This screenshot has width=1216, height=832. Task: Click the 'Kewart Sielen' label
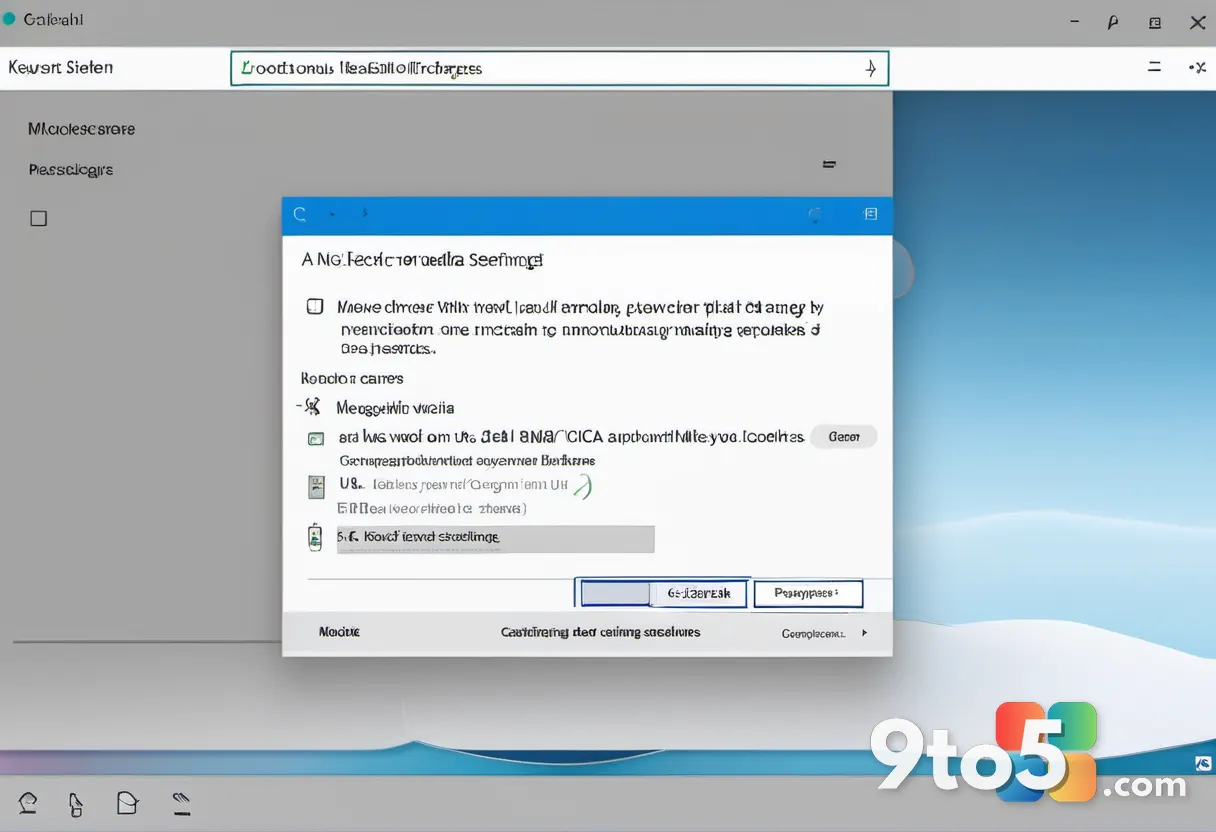coord(61,67)
